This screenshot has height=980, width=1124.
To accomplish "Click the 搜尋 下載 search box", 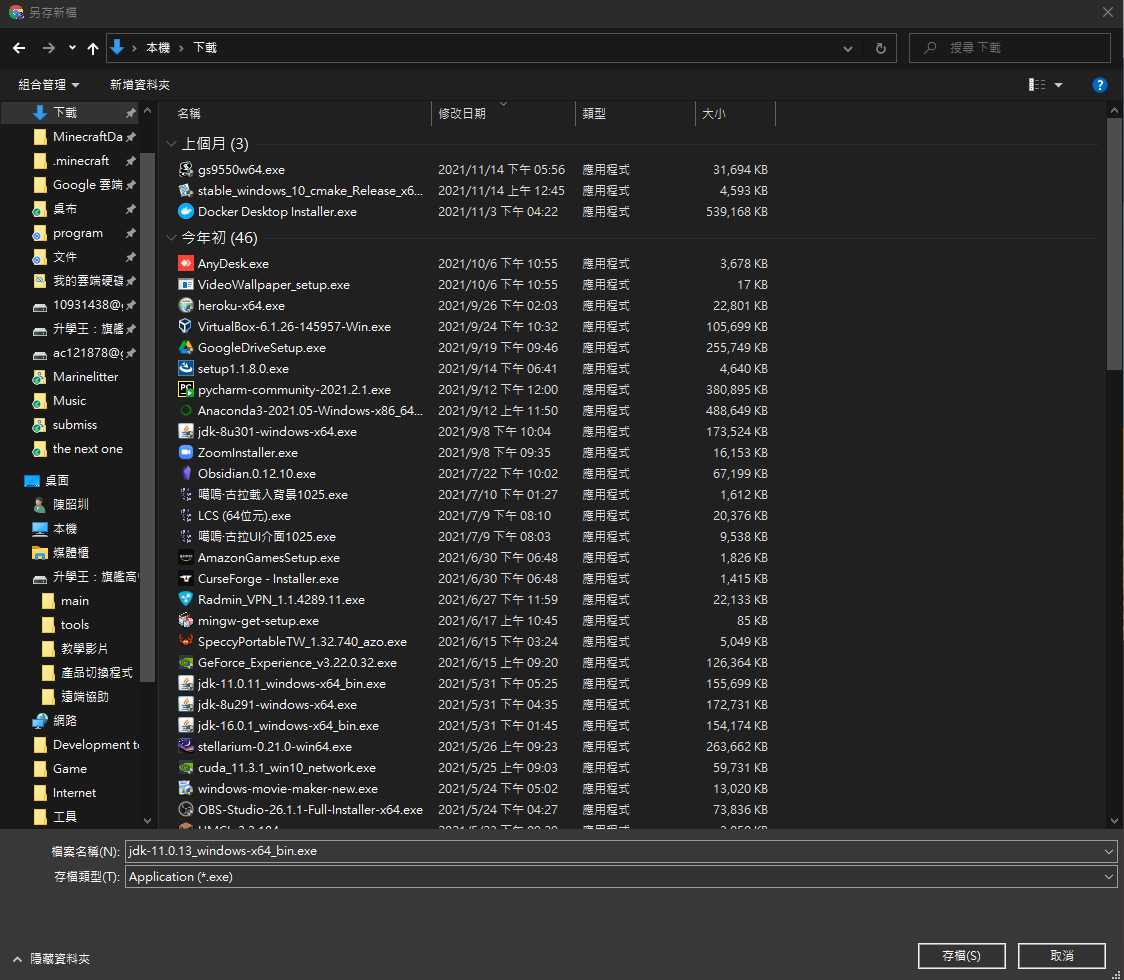I will pos(1009,48).
